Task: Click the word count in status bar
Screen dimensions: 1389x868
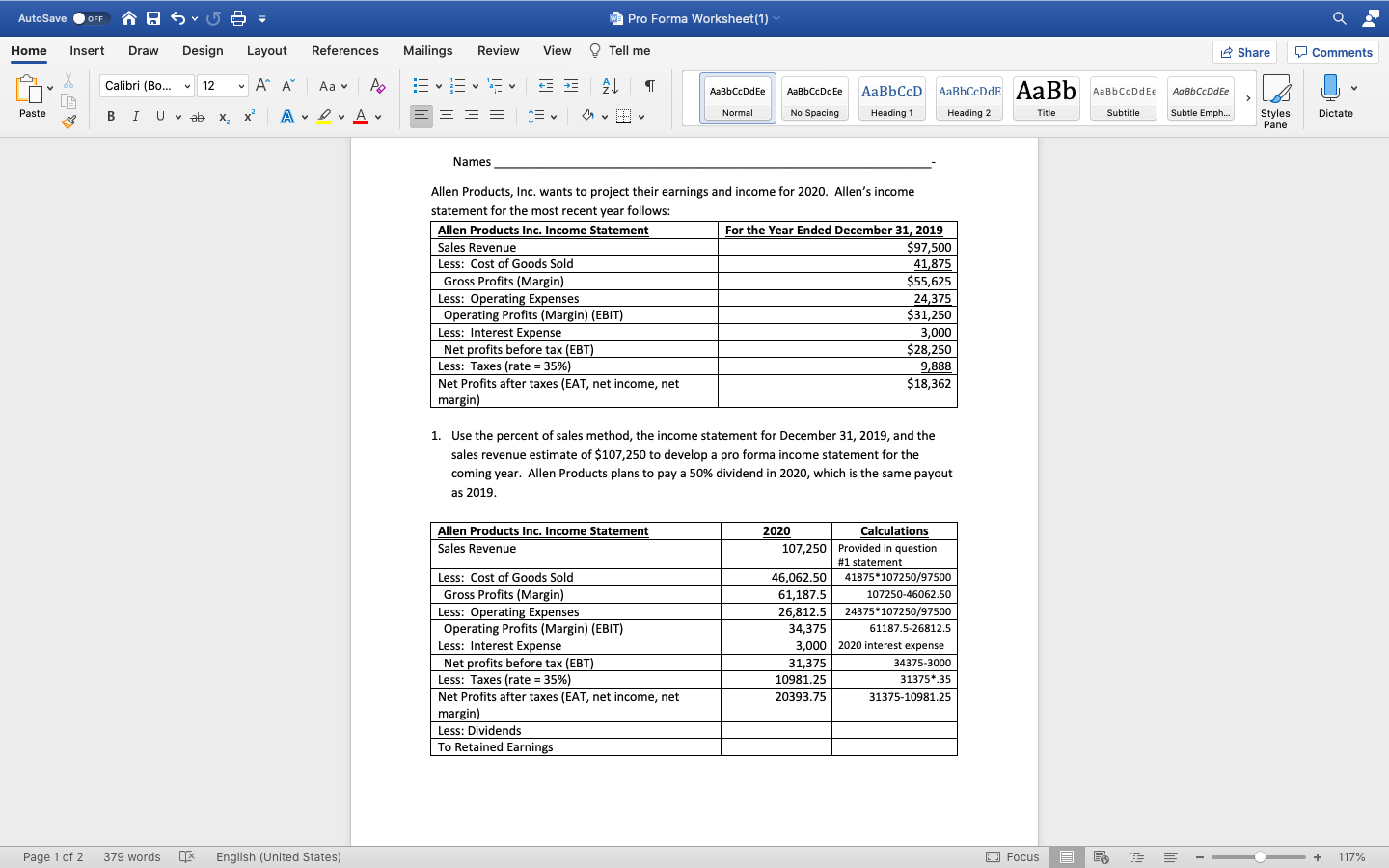Action: coord(131,856)
